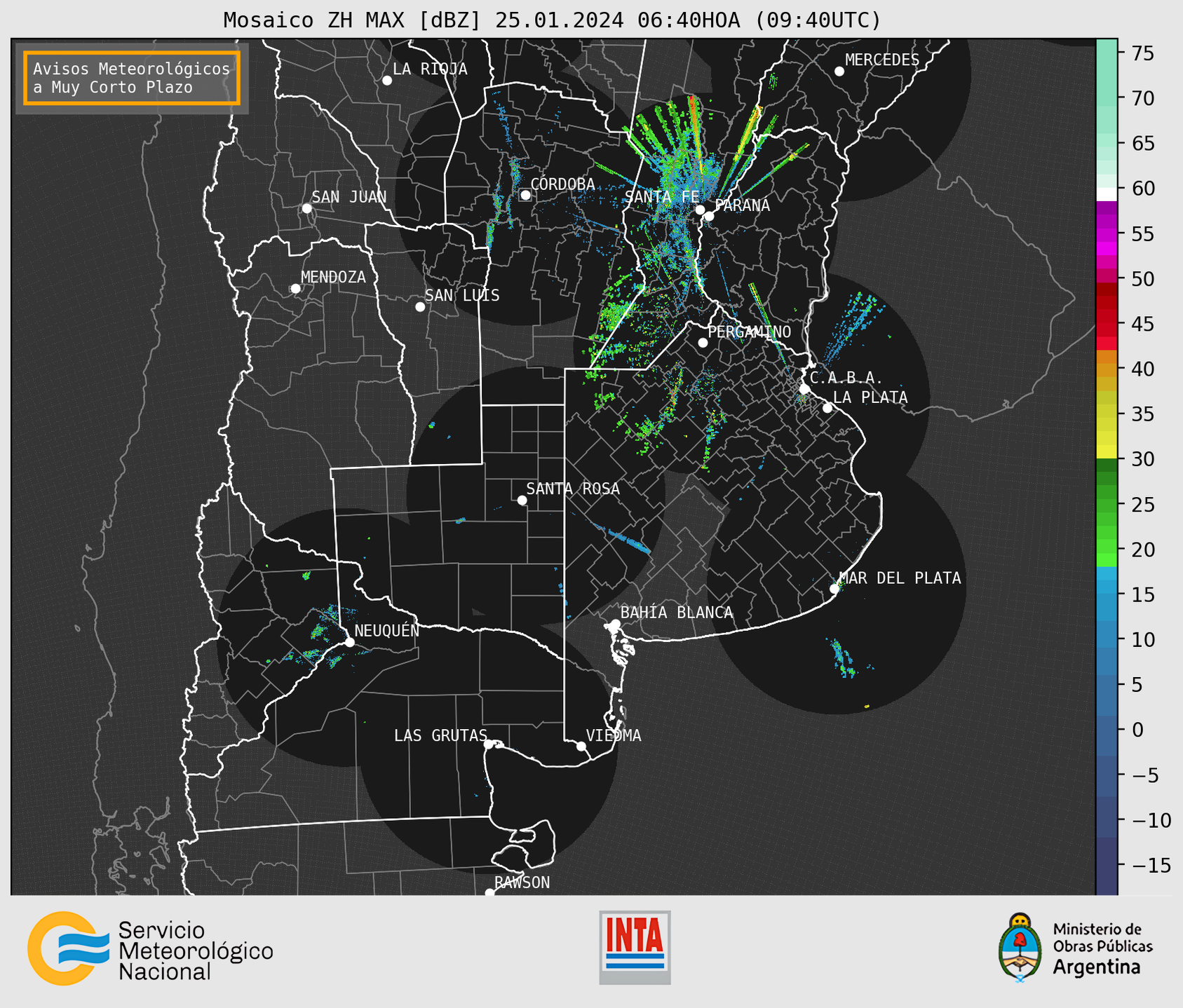
Task: Click the VIEDMA city marker
Action: (581, 747)
